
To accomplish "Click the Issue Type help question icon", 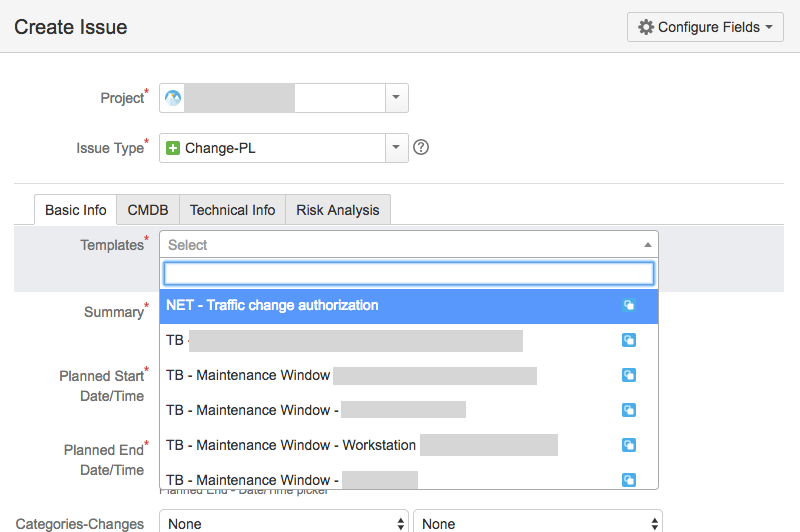I will tap(421, 147).
